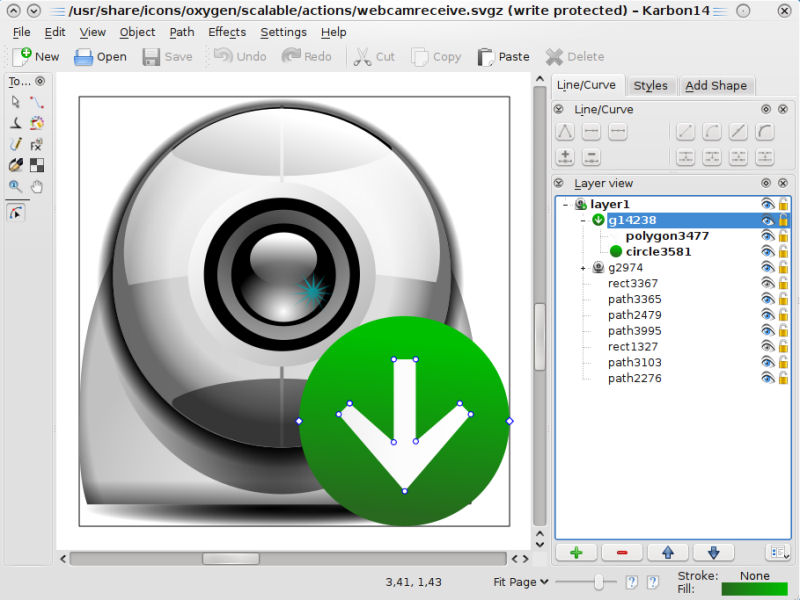Switch to the Styles tab
The height and width of the screenshot is (600, 800).
click(651, 86)
